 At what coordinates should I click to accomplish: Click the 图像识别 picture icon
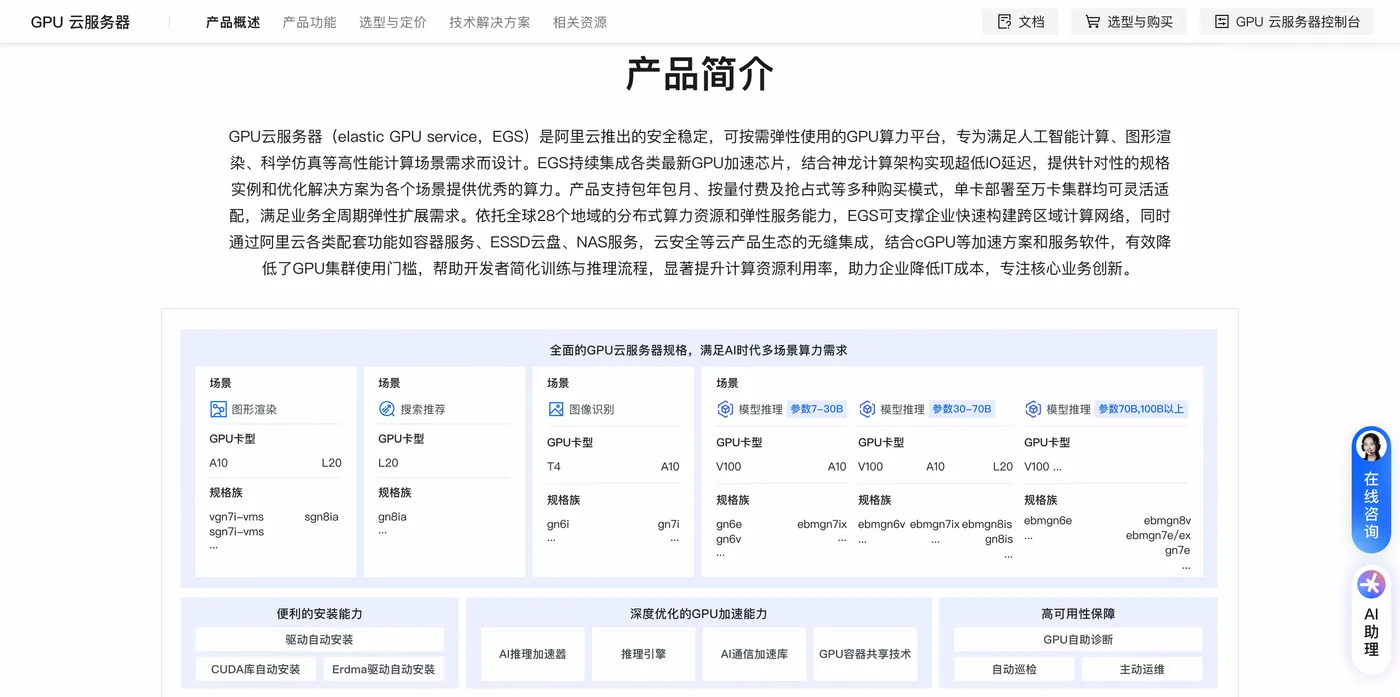(x=556, y=409)
